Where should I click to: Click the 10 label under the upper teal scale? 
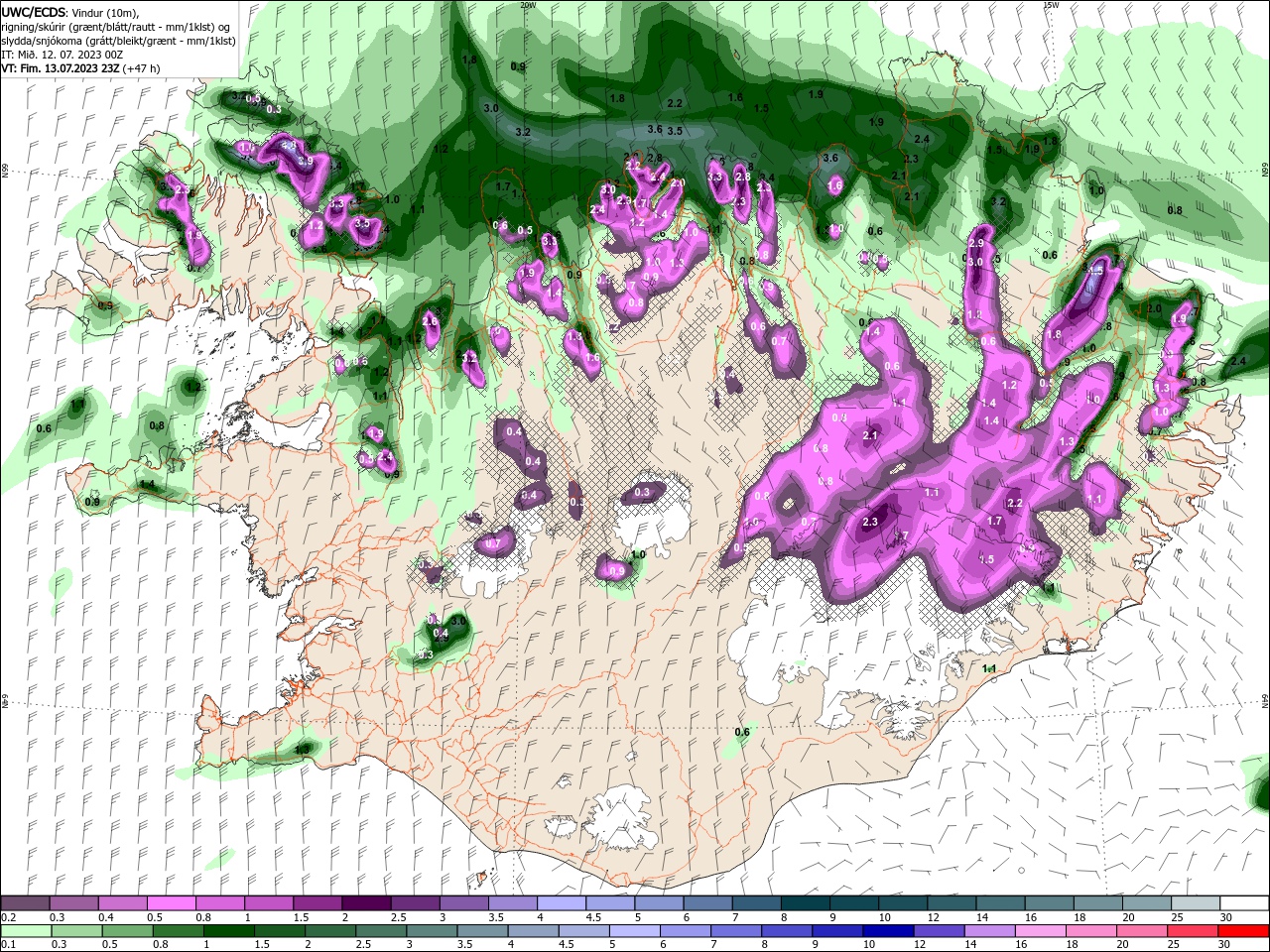tap(885, 917)
